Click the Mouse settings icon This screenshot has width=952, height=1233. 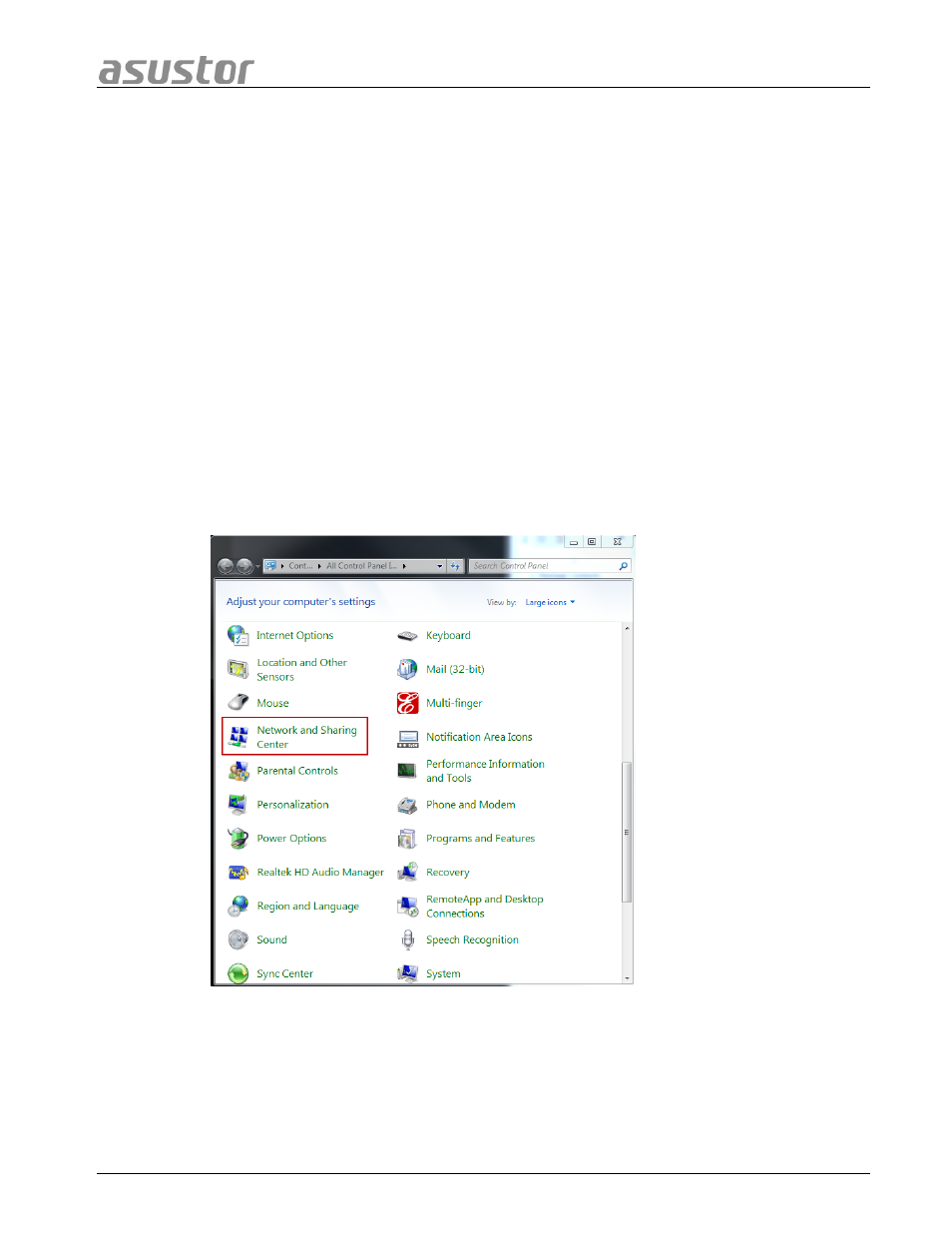238,703
